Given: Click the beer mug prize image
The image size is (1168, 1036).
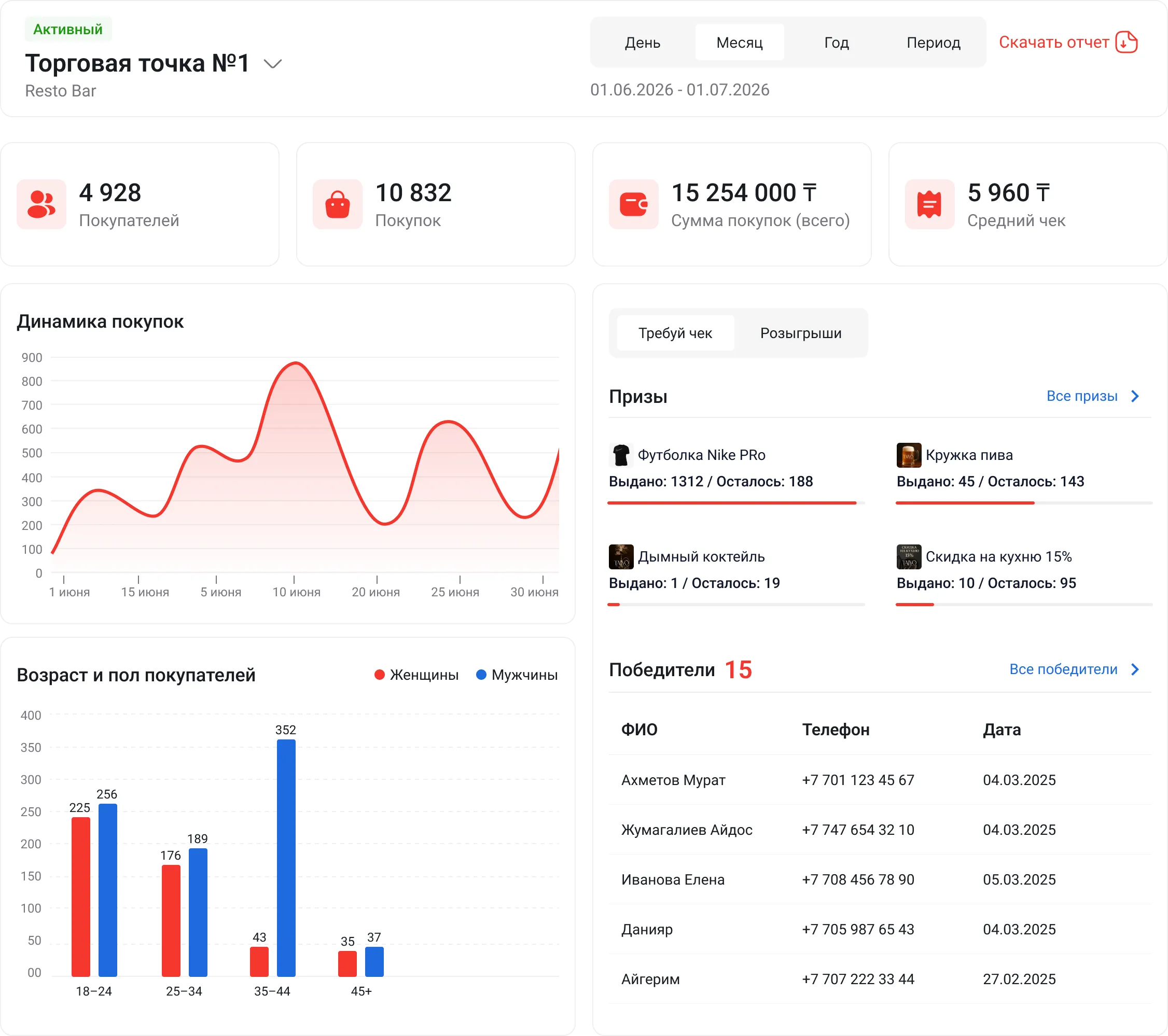Looking at the screenshot, I should [x=909, y=455].
